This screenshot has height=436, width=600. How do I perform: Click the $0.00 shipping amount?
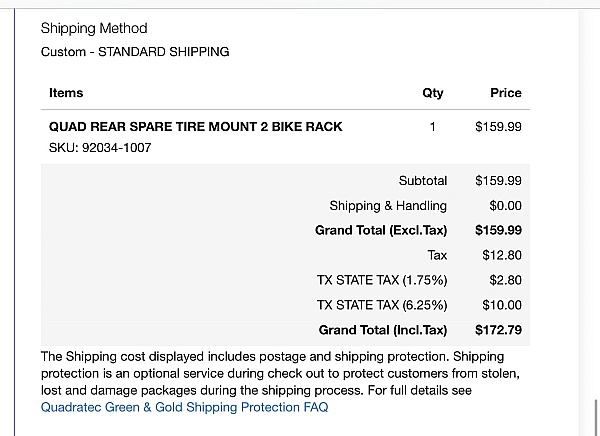pos(505,206)
